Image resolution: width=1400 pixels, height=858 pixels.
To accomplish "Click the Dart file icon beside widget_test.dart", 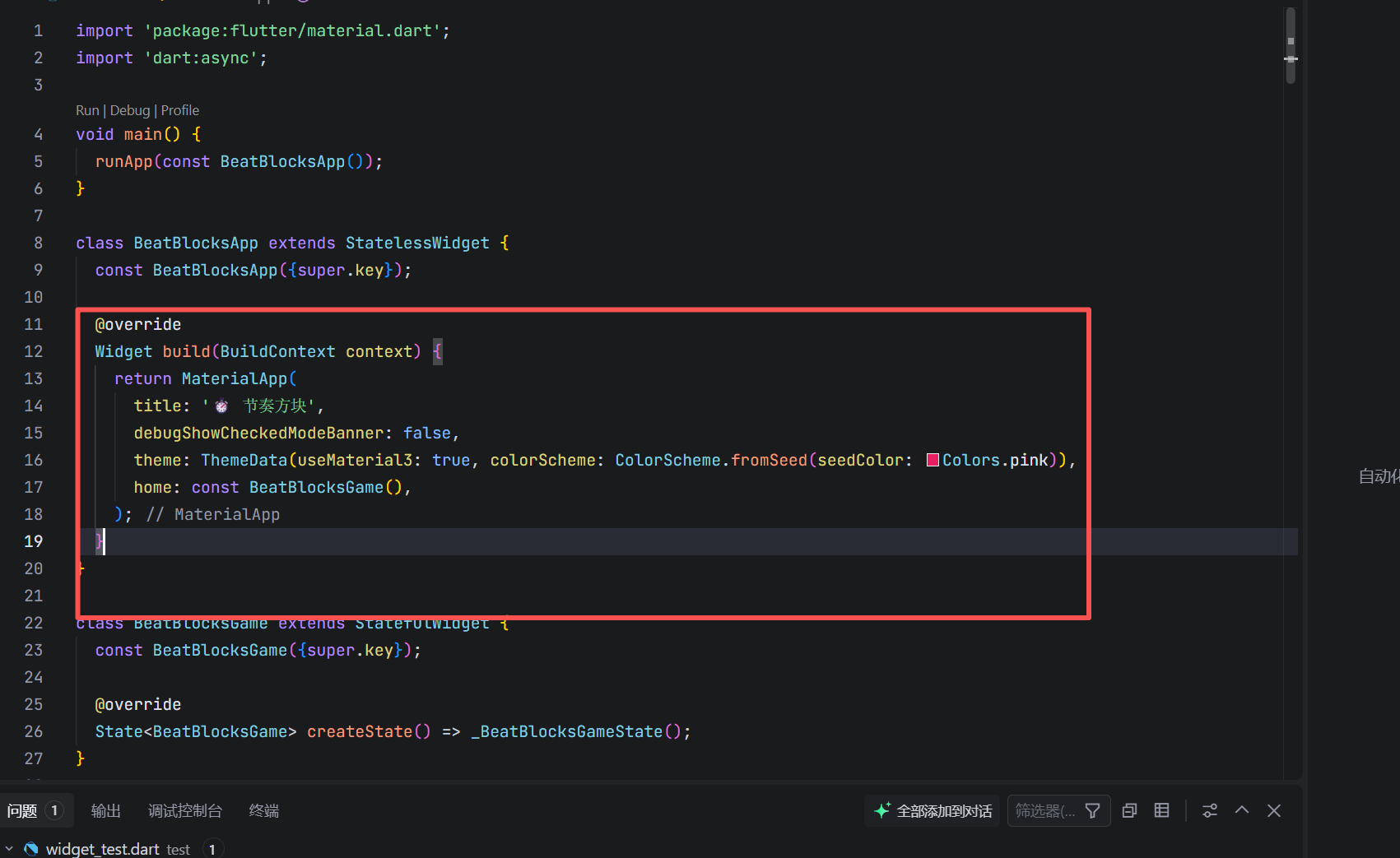I will tap(31, 848).
